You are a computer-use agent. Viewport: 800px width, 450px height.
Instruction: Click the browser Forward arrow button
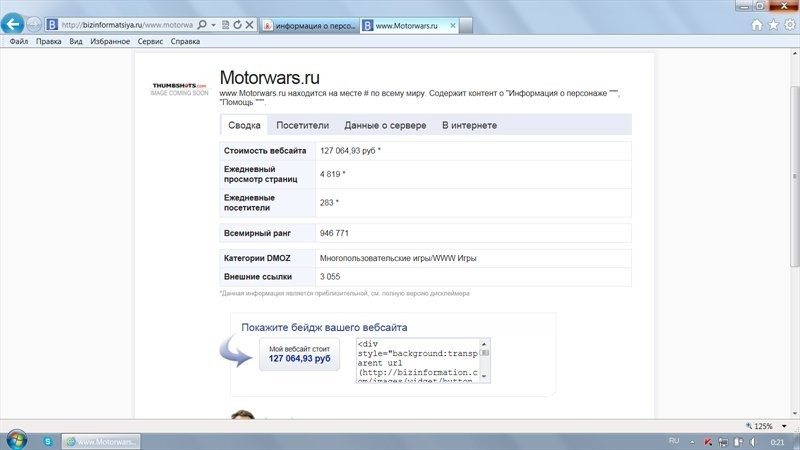tap(34, 24)
